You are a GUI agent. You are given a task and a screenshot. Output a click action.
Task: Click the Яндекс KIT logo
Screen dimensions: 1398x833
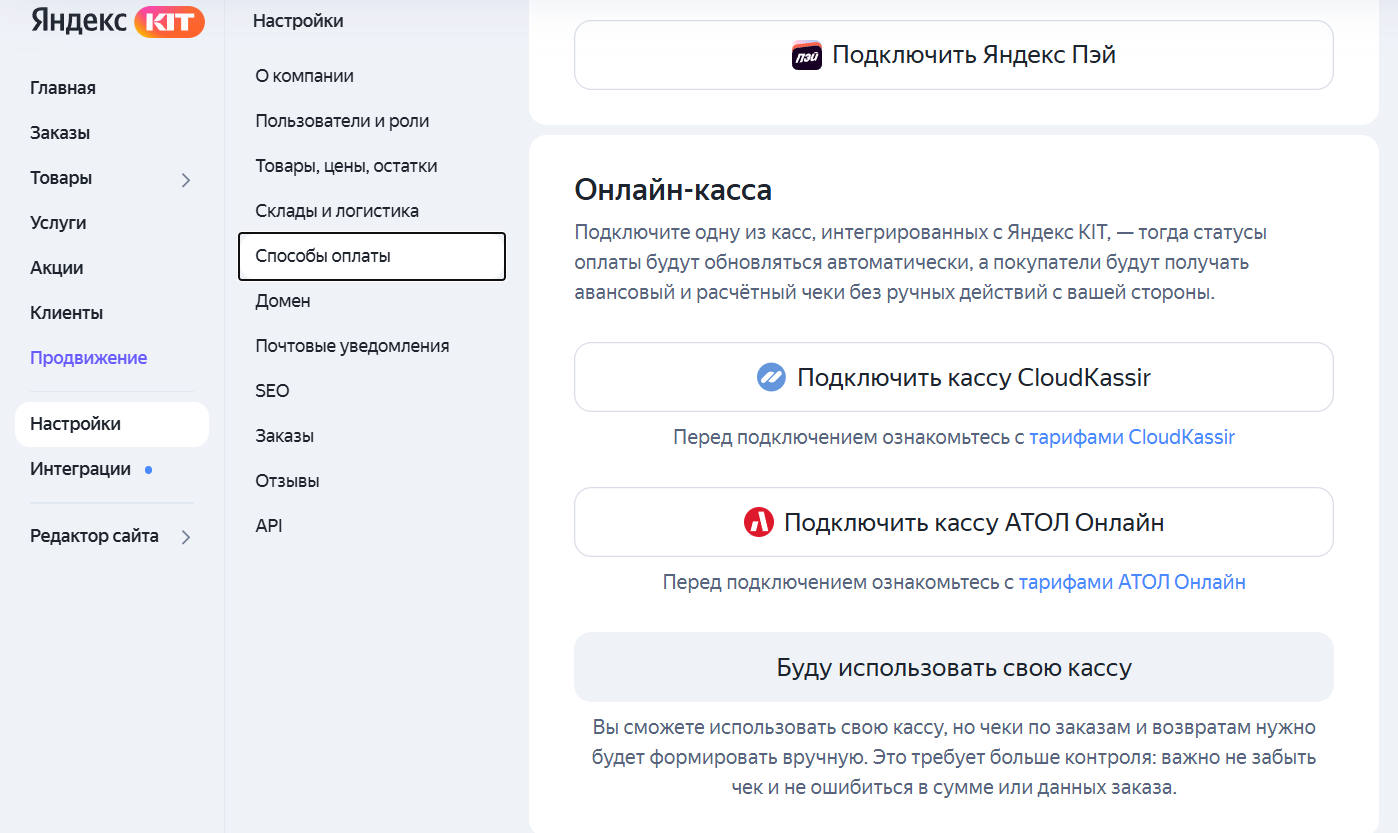117,21
